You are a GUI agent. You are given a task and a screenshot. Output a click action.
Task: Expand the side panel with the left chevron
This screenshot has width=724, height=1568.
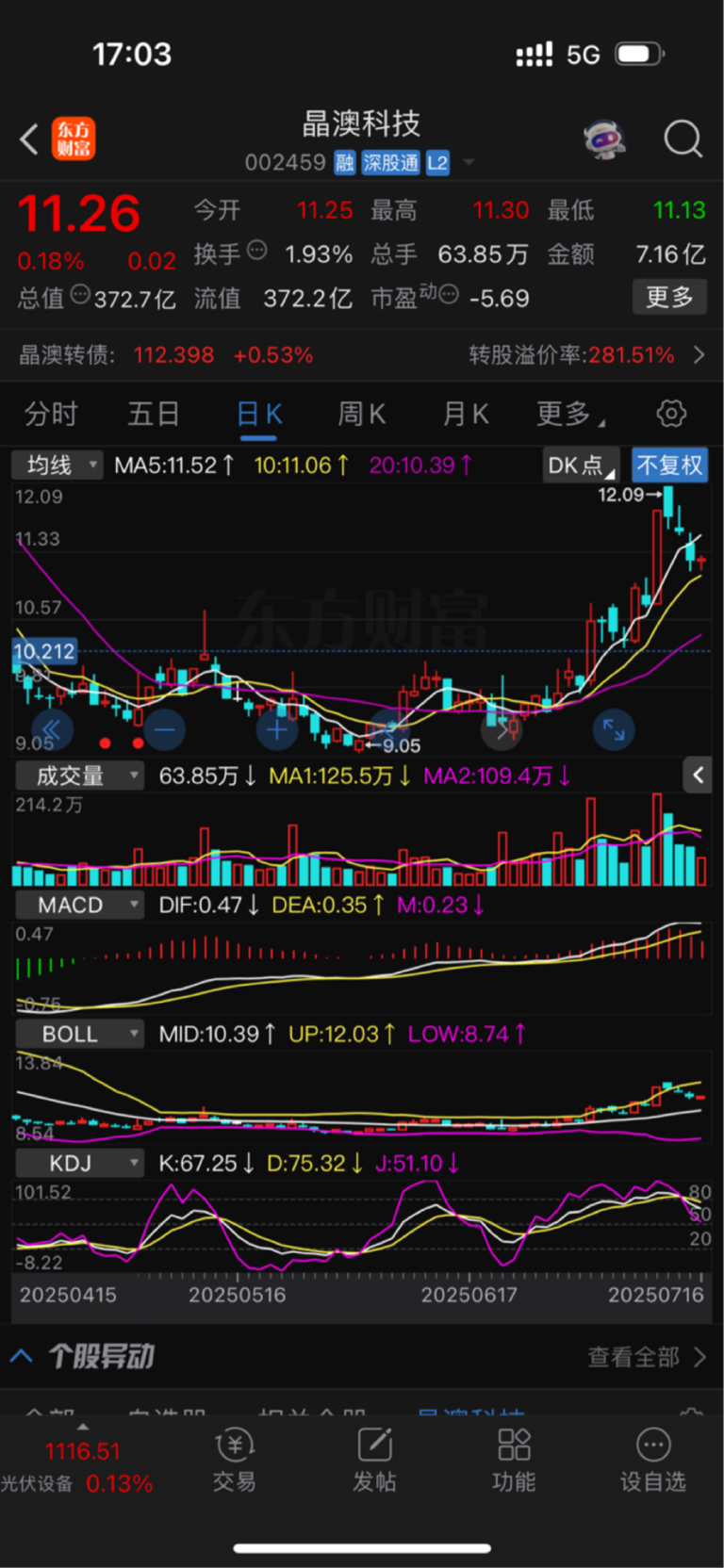(698, 775)
